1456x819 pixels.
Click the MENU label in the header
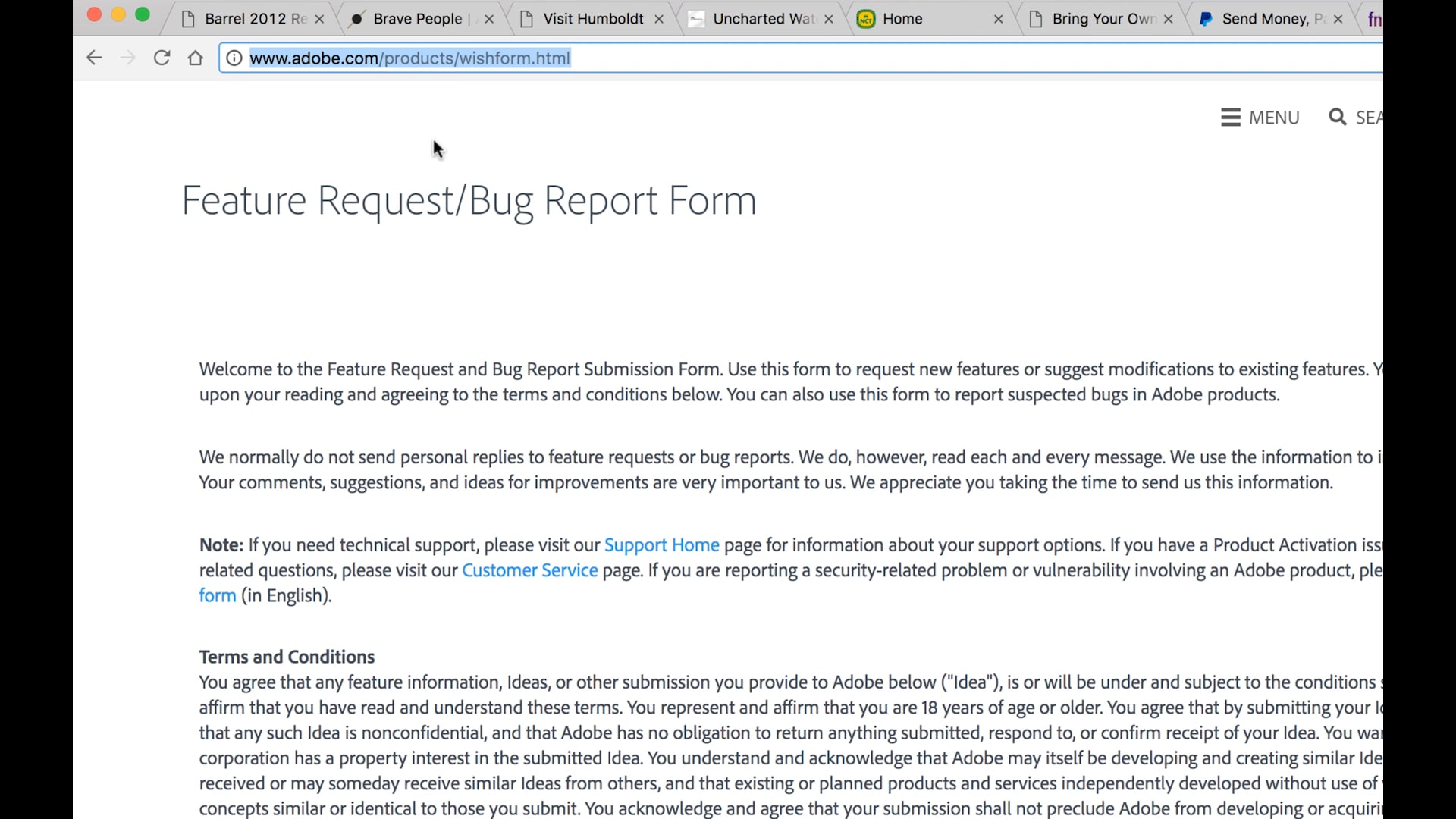point(1274,118)
